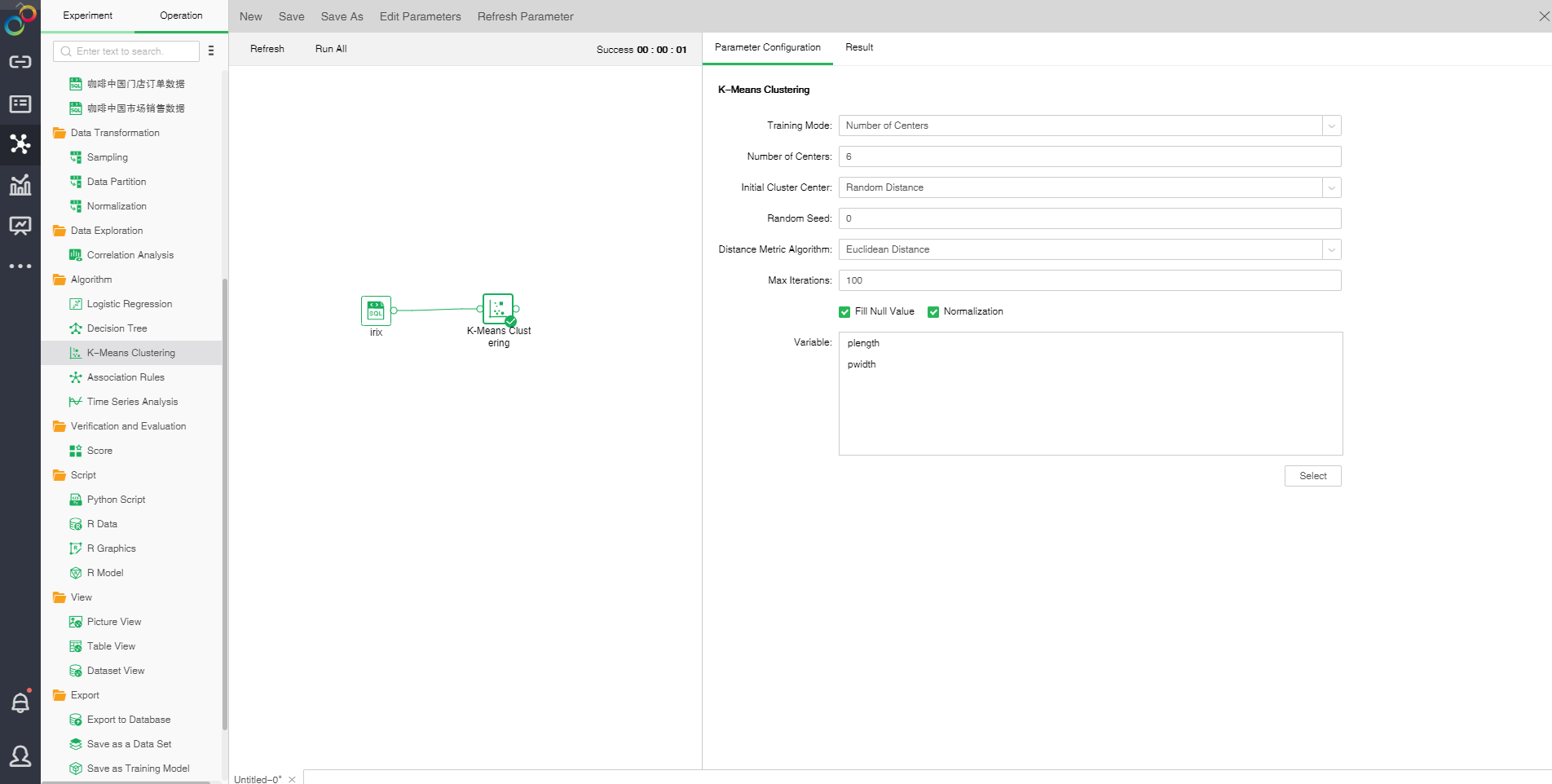Switch to the Result tab

[x=859, y=47]
